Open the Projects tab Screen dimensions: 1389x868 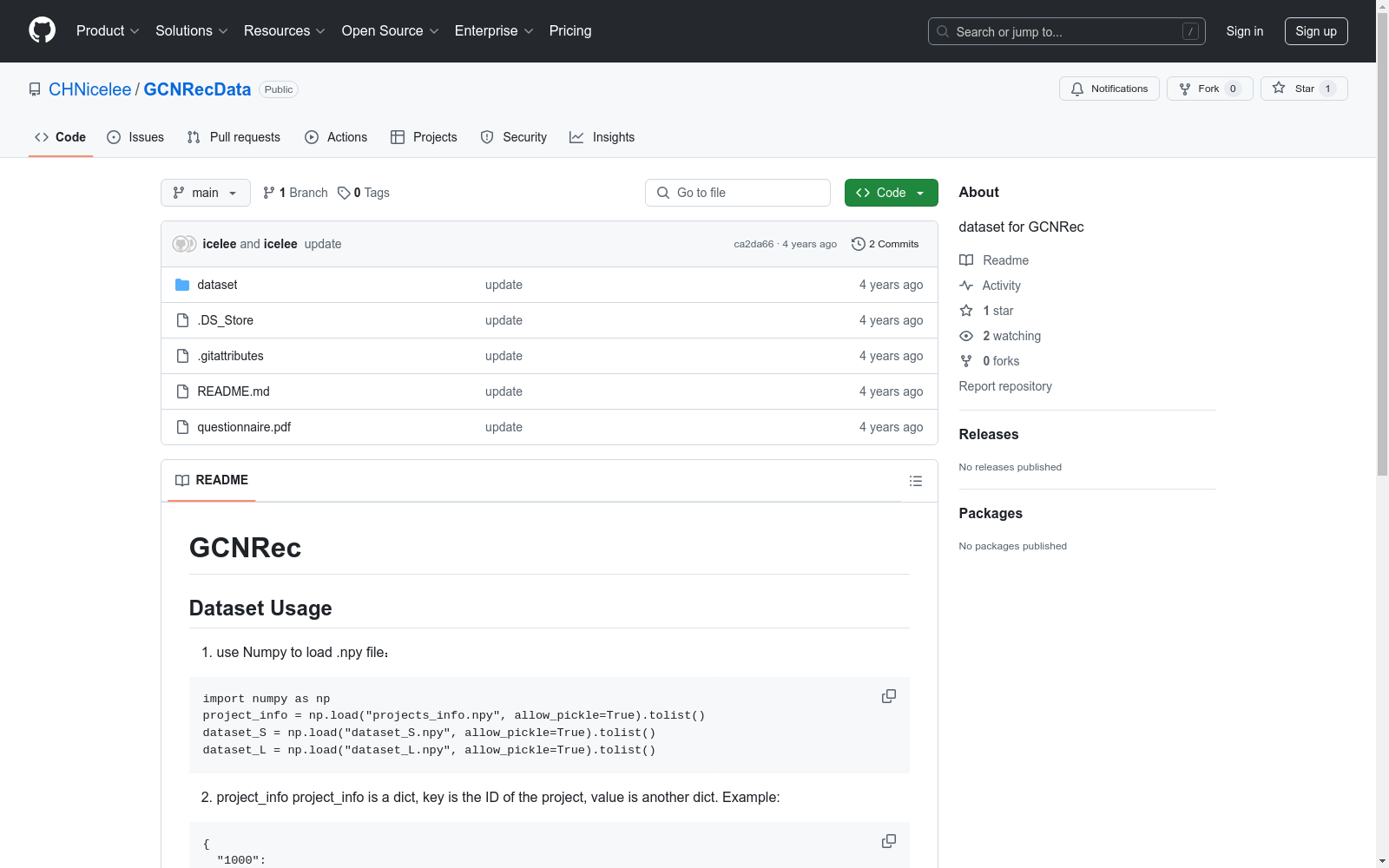424,137
